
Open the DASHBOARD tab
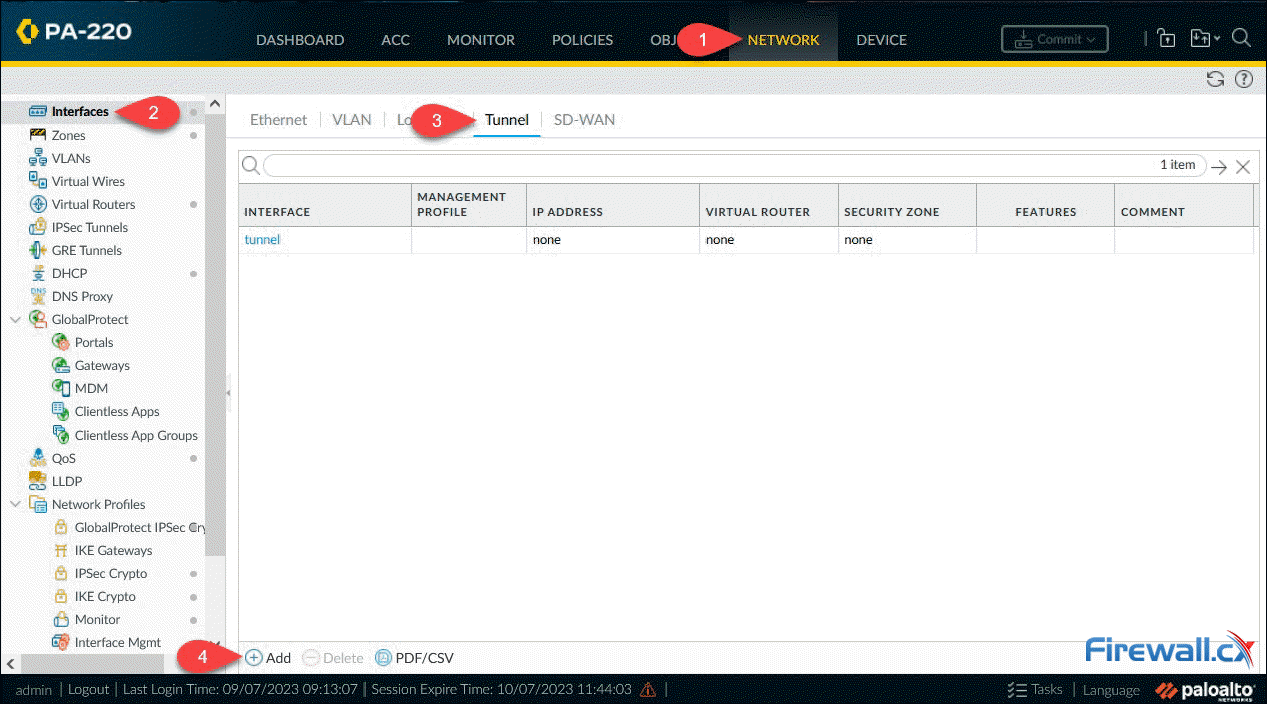click(x=300, y=40)
